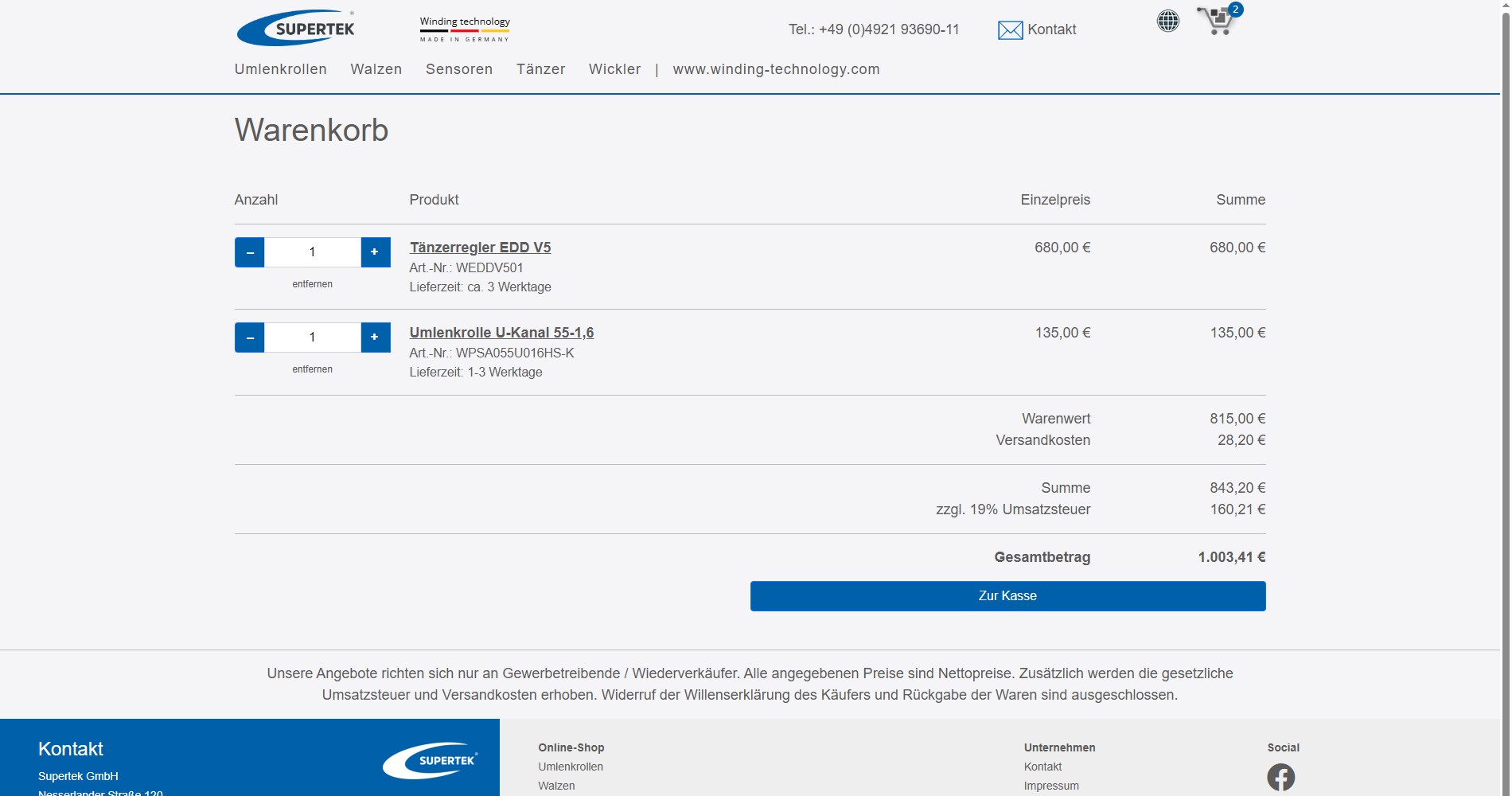Image resolution: width=1512 pixels, height=796 pixels.
Task: Select the Sensoren navigation entry
Action: pyautogui.click(x=459, y=69)
